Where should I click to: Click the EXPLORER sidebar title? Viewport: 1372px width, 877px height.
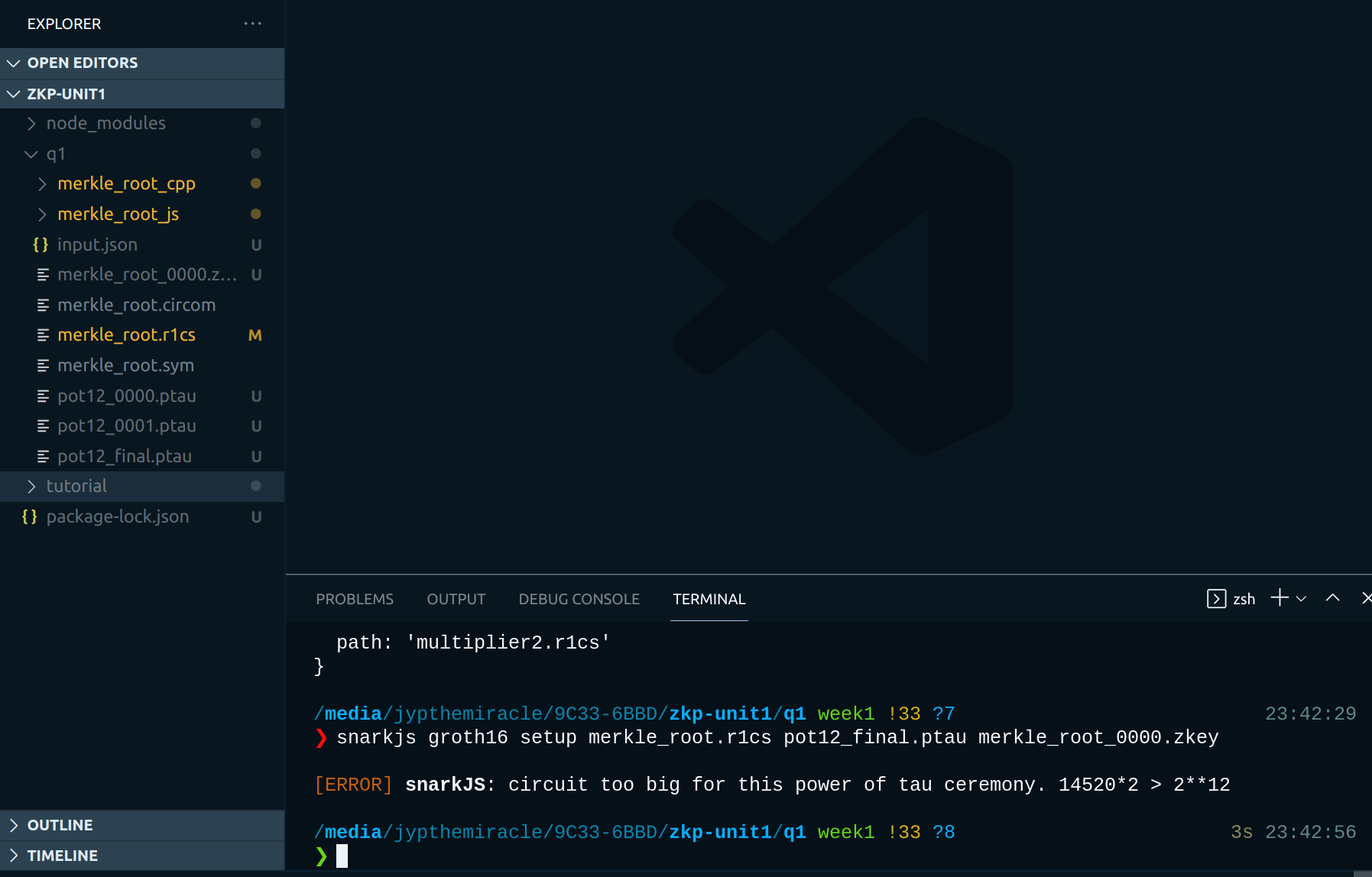pos(64,24)
